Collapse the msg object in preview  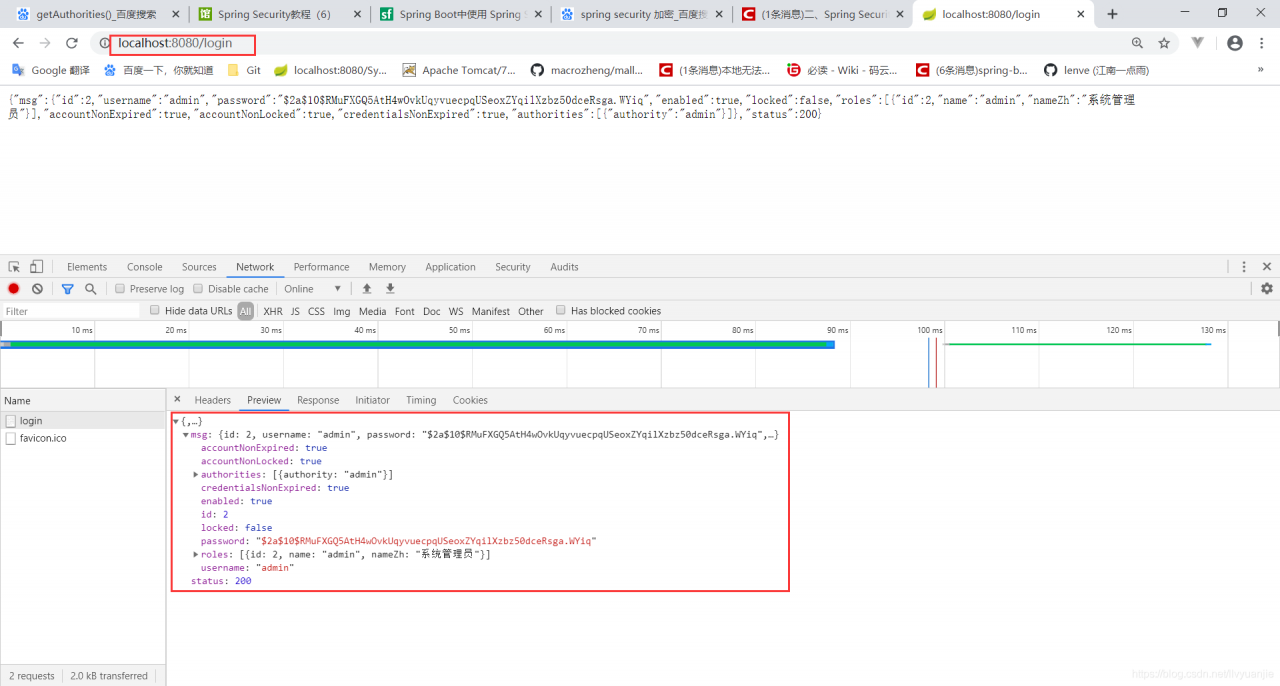[186, 435]
